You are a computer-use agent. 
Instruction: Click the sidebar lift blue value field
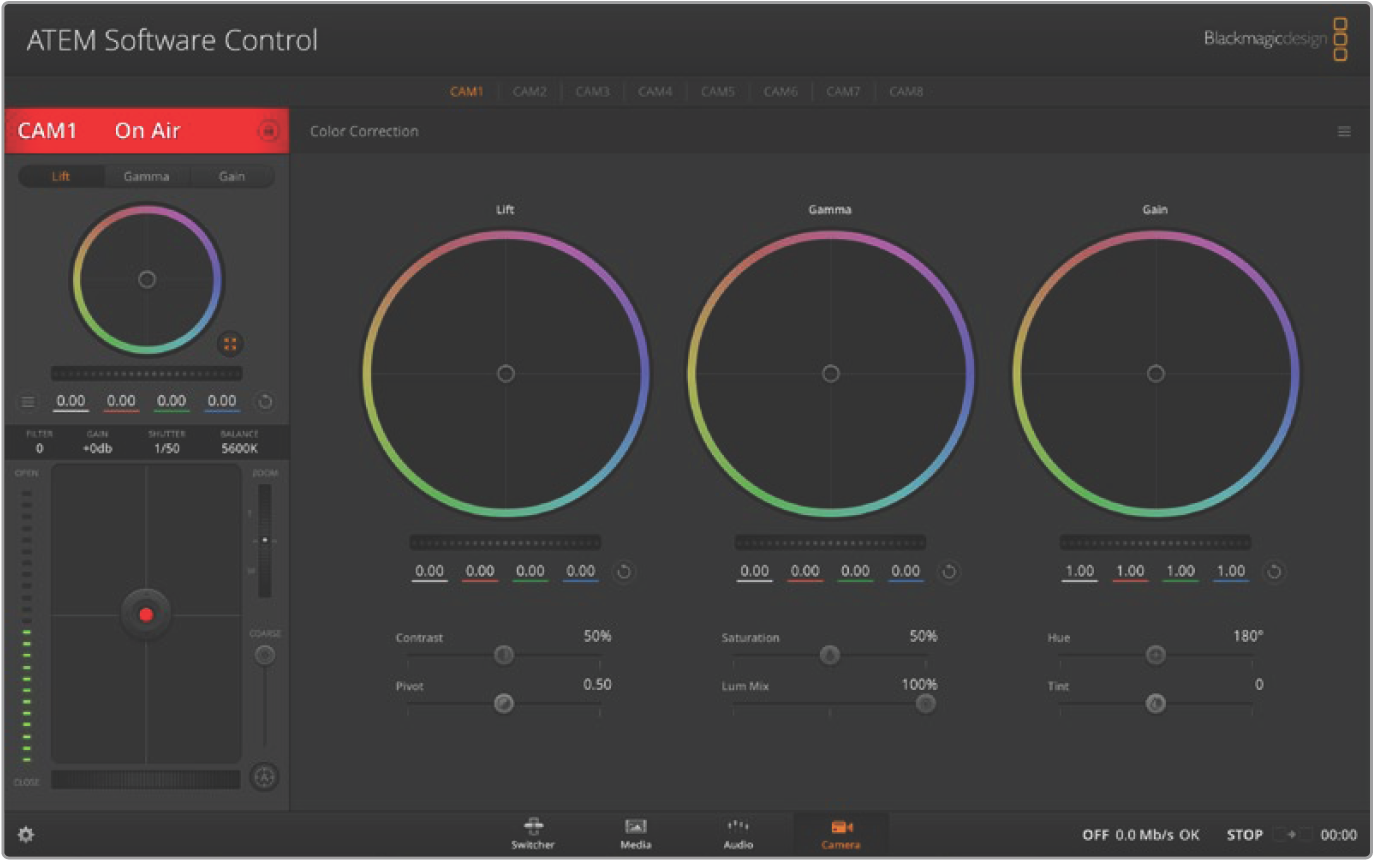tap(222, 402)
